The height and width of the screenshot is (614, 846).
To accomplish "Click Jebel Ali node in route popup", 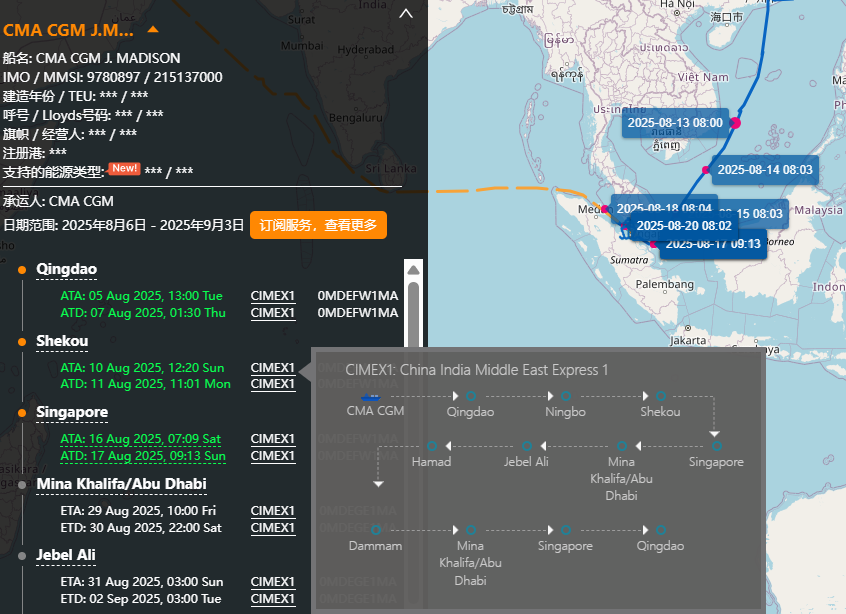I will (527, 446).
